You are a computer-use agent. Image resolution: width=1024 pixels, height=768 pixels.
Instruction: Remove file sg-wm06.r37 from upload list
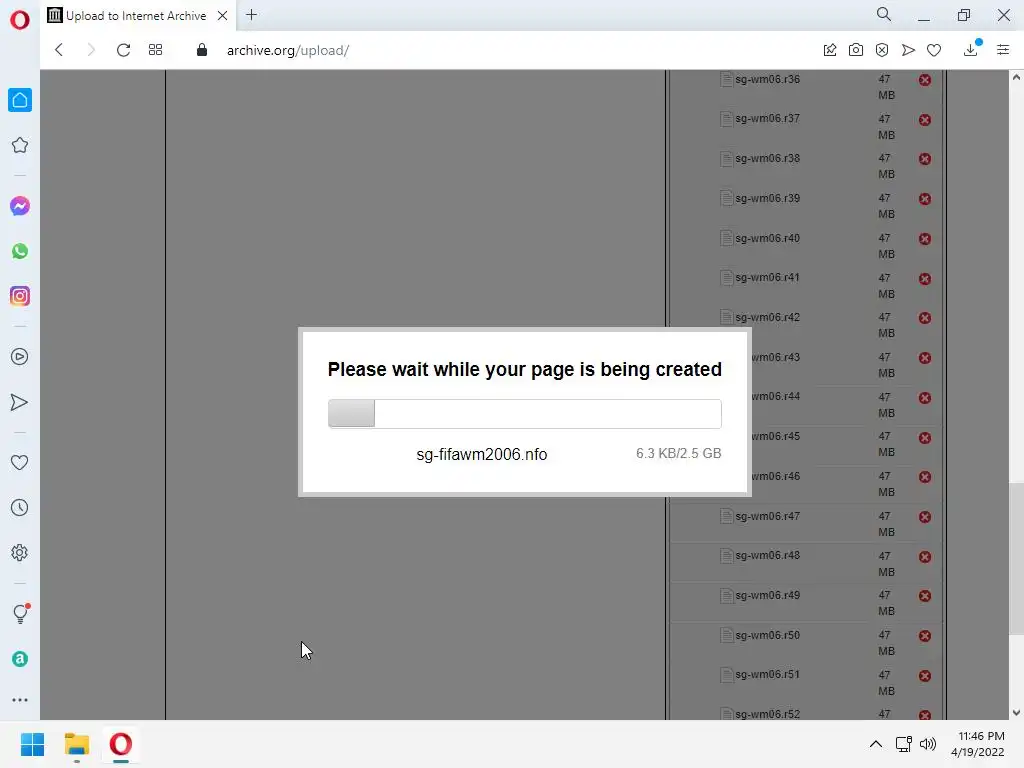[925, 120]
